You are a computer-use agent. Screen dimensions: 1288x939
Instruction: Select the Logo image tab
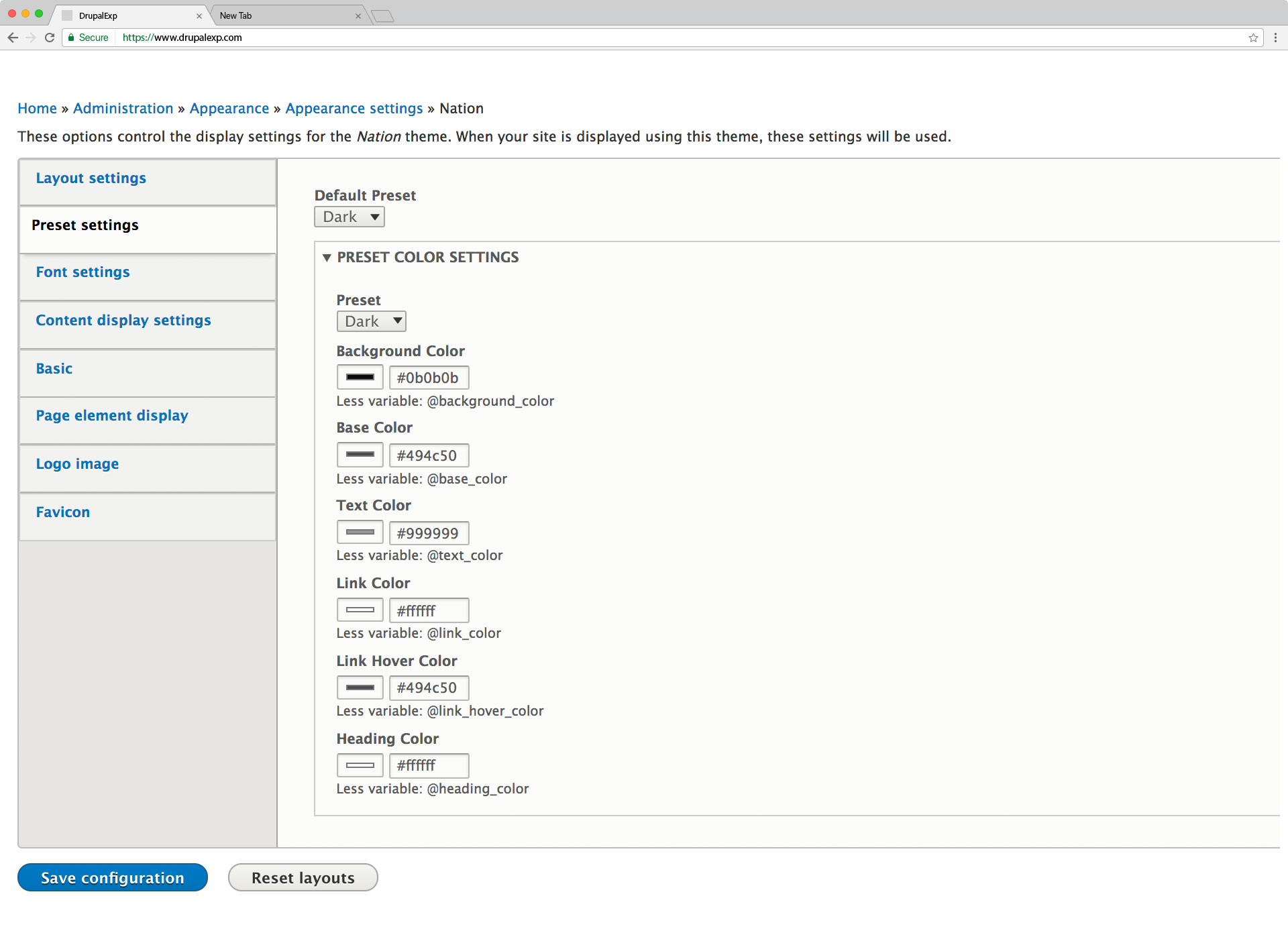click(77, 464)
